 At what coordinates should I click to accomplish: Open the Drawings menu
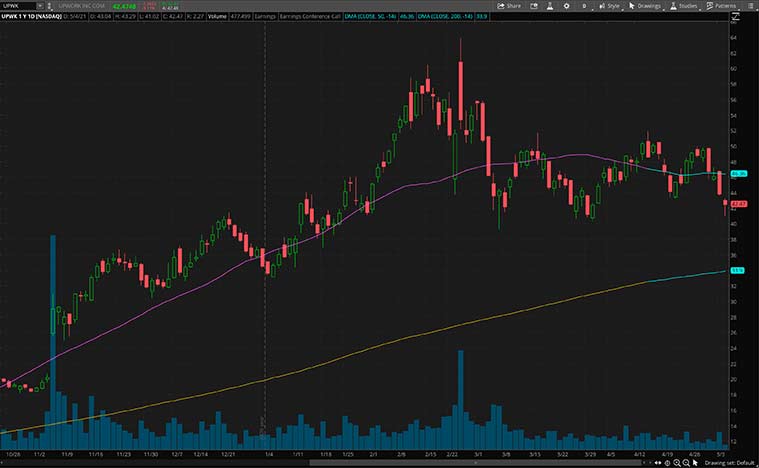tap(648, 5)
